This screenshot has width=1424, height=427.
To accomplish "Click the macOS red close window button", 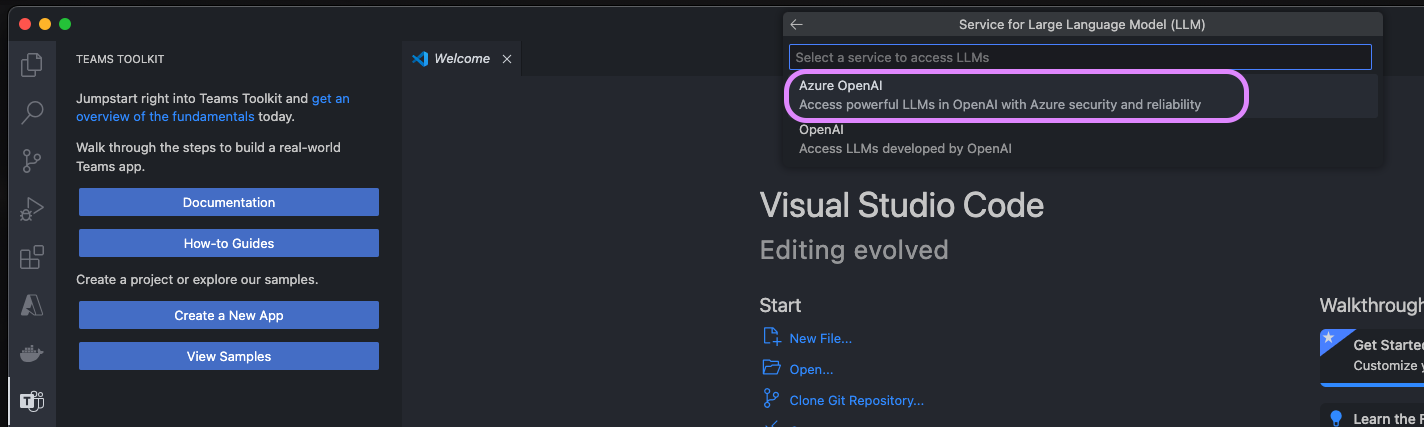I will pos(26,24).
